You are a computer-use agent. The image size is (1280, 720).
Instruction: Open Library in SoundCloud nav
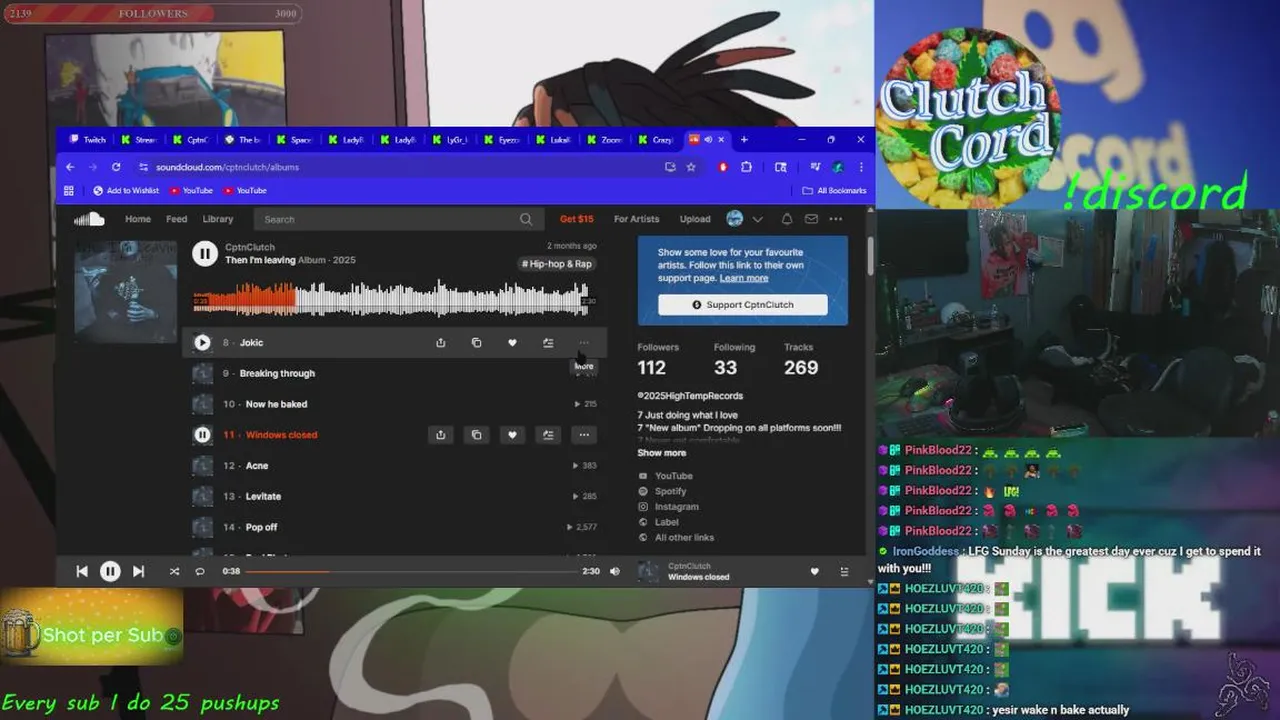218,219
